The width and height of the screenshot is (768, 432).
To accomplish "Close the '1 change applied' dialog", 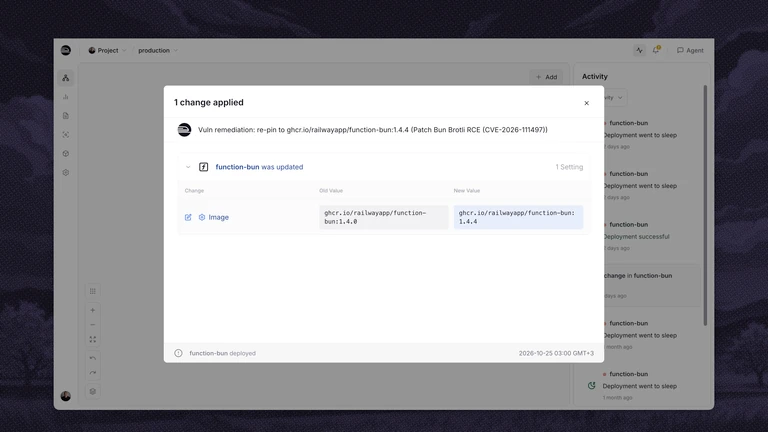I will pos(586,103).
